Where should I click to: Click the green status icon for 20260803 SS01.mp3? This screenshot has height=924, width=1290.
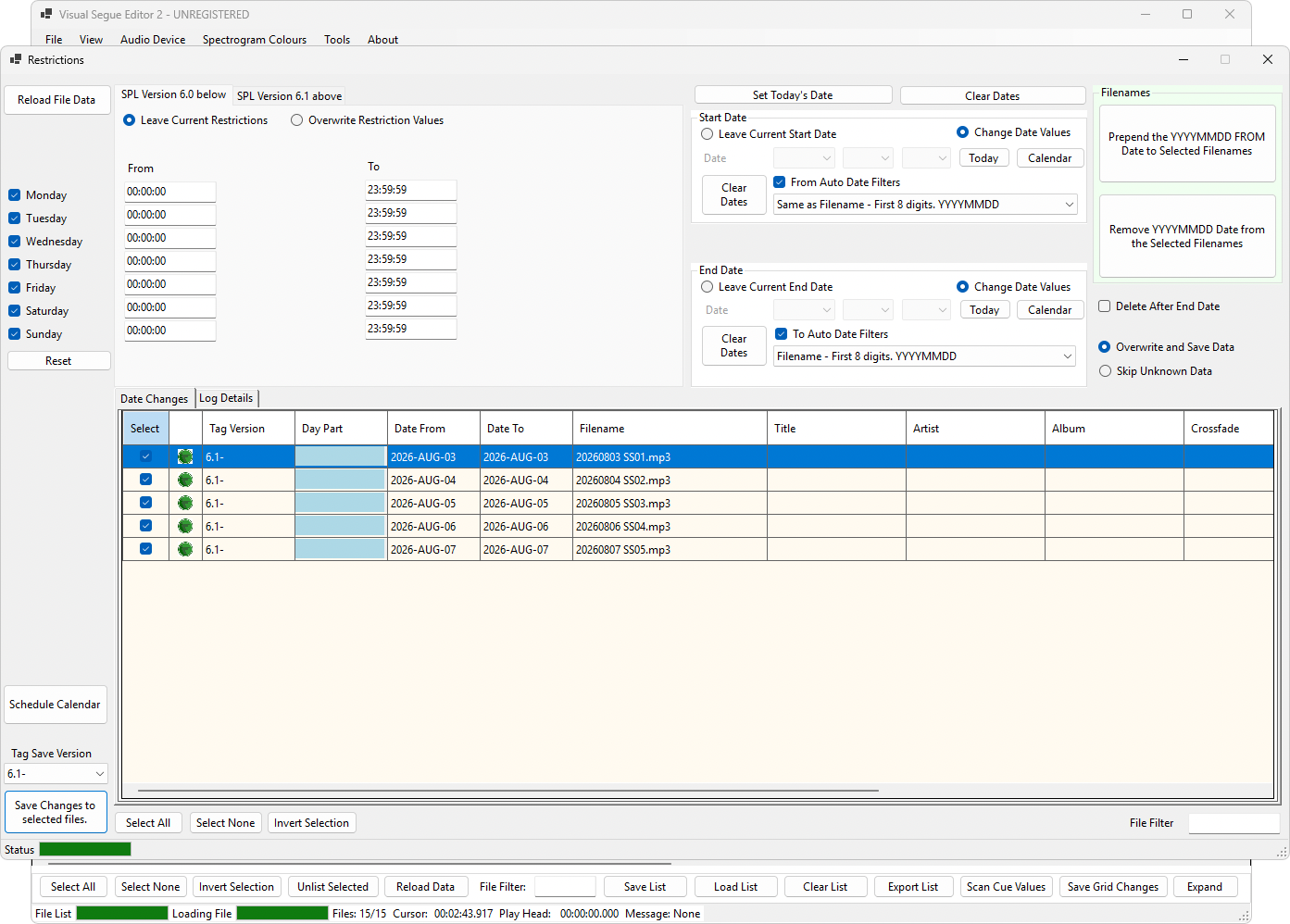click(x=185, y=456)
